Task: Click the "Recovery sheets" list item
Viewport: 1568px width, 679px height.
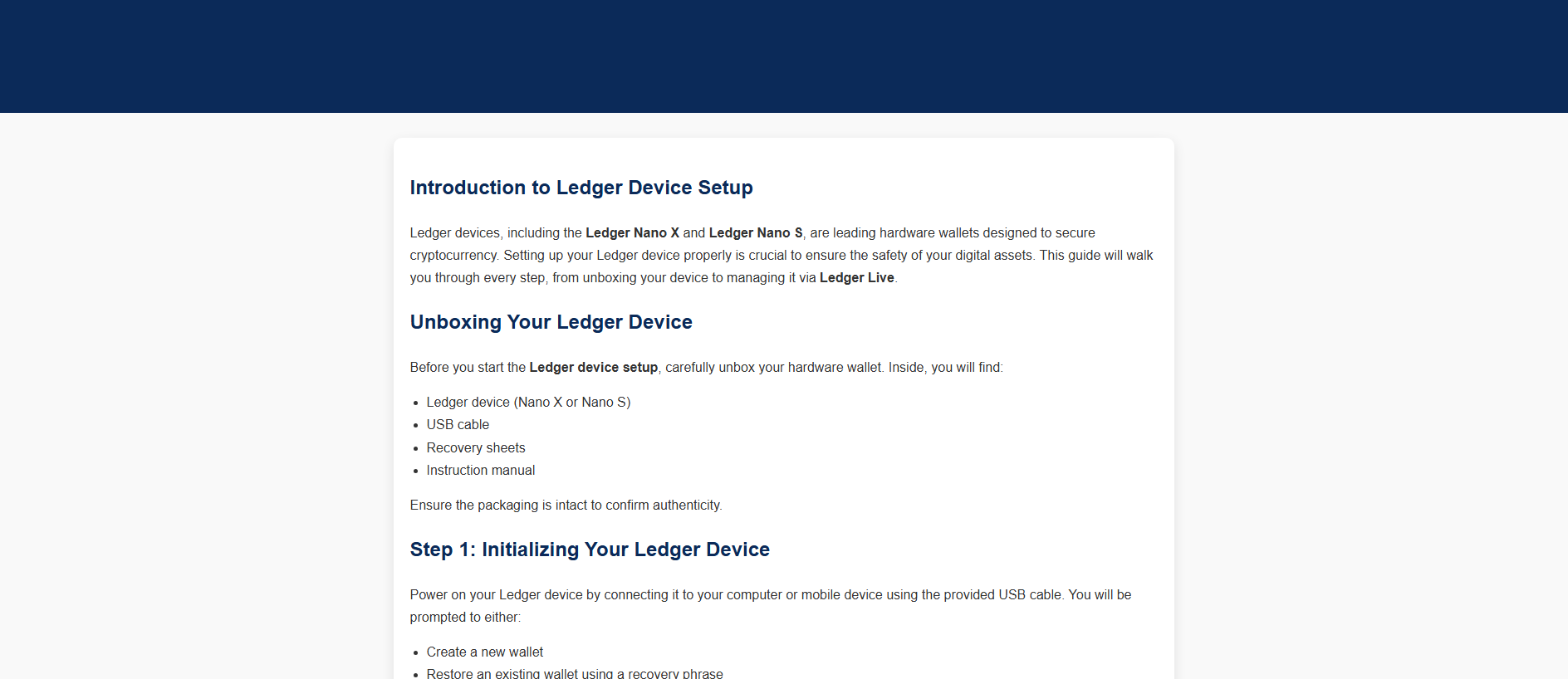Action: (x=476, y=448)
